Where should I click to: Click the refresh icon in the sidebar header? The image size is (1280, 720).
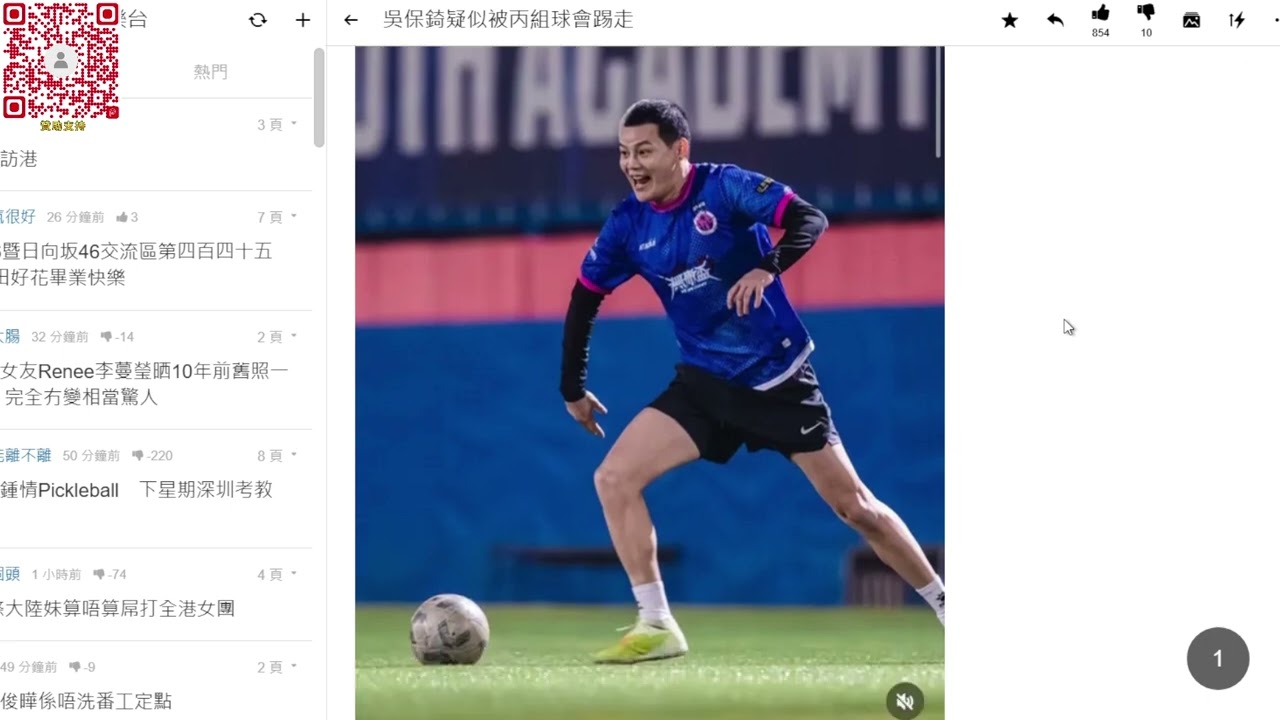coord(258,20)
